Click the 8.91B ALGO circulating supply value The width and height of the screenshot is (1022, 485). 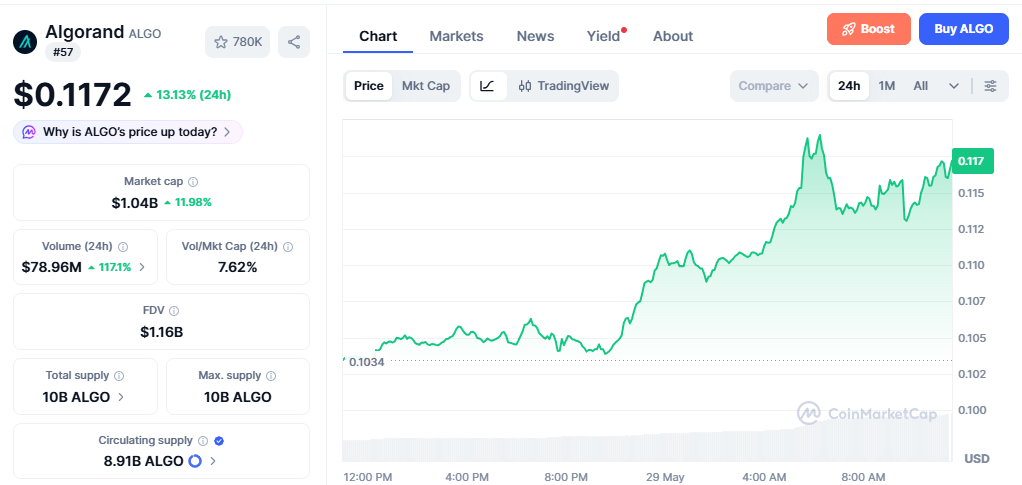point(143,462)
